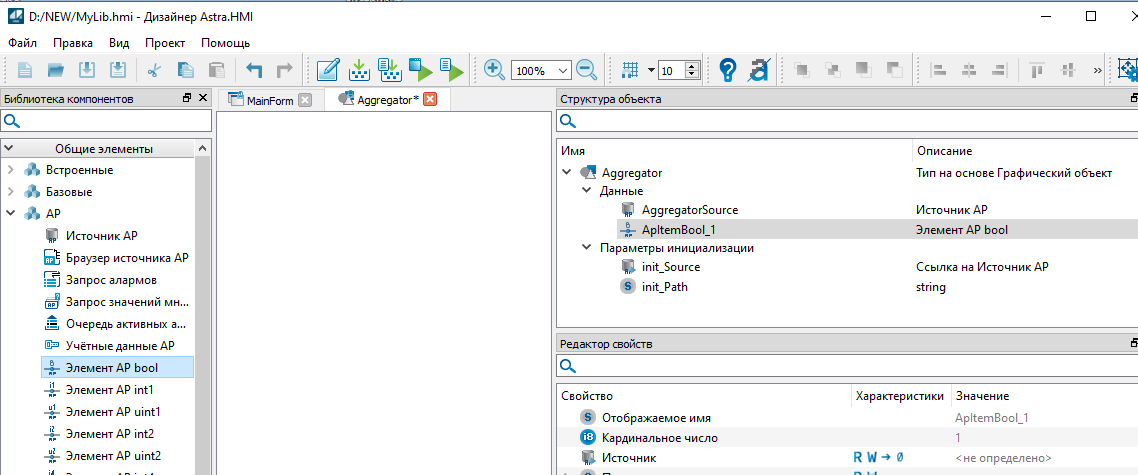The height and width of the screenshot is (475, 1138).
Task: Collapse the Параметры инициализации section
Action: click(x=586, y=248)
